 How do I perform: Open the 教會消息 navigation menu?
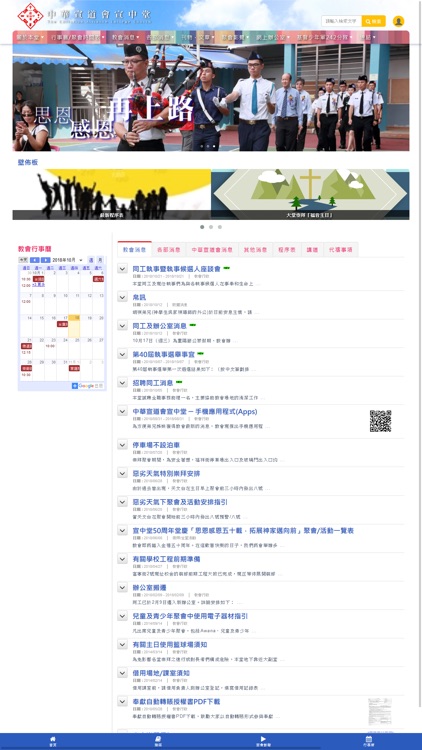point(124,37)
